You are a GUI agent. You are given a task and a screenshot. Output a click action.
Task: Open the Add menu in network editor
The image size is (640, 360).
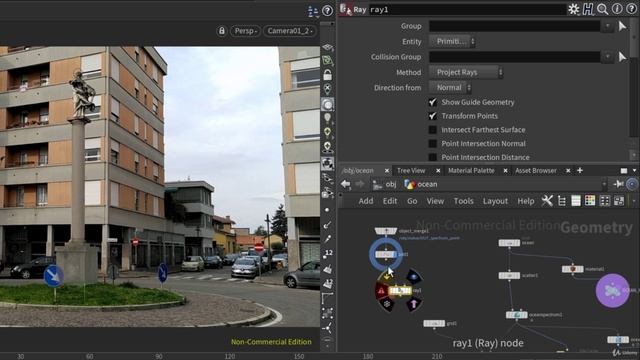coord(366,201)
